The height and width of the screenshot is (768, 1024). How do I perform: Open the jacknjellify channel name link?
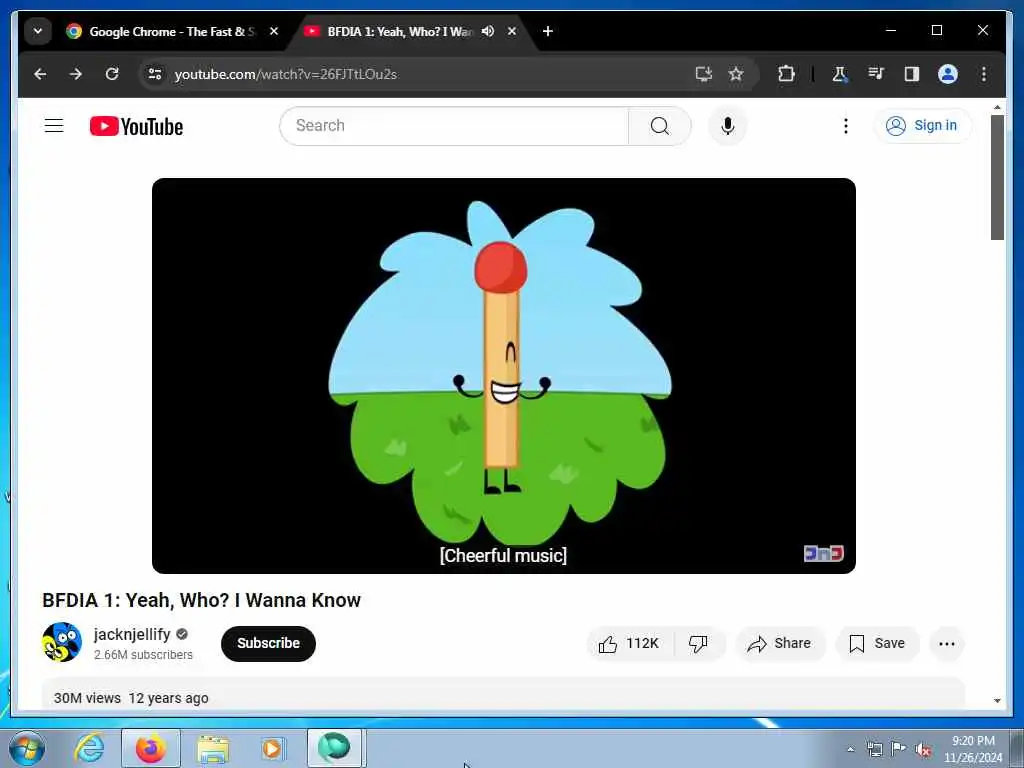(132, 634)
